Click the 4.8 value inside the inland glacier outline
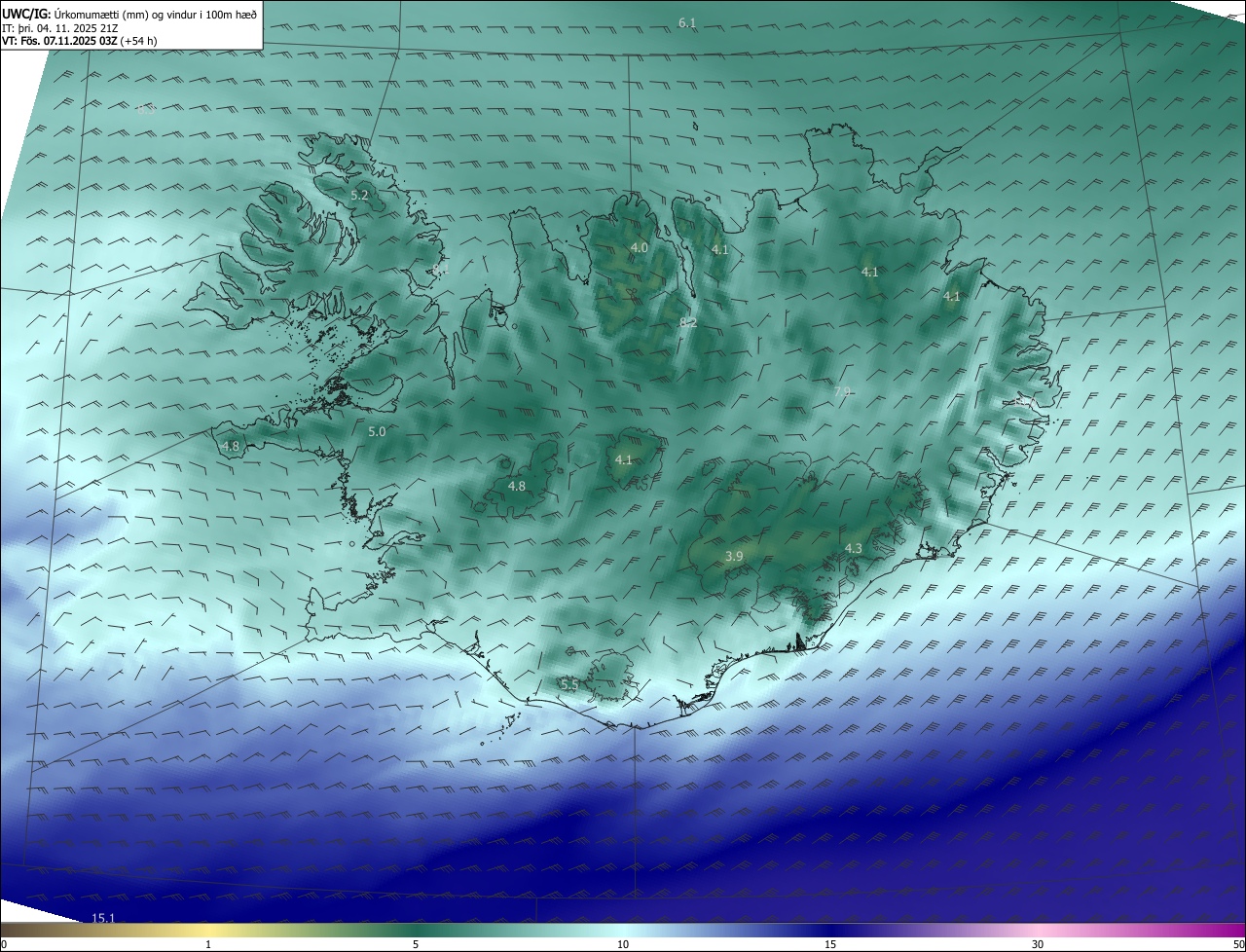The width and height of the screenshot is (1246, 952). tap(517, 486)
